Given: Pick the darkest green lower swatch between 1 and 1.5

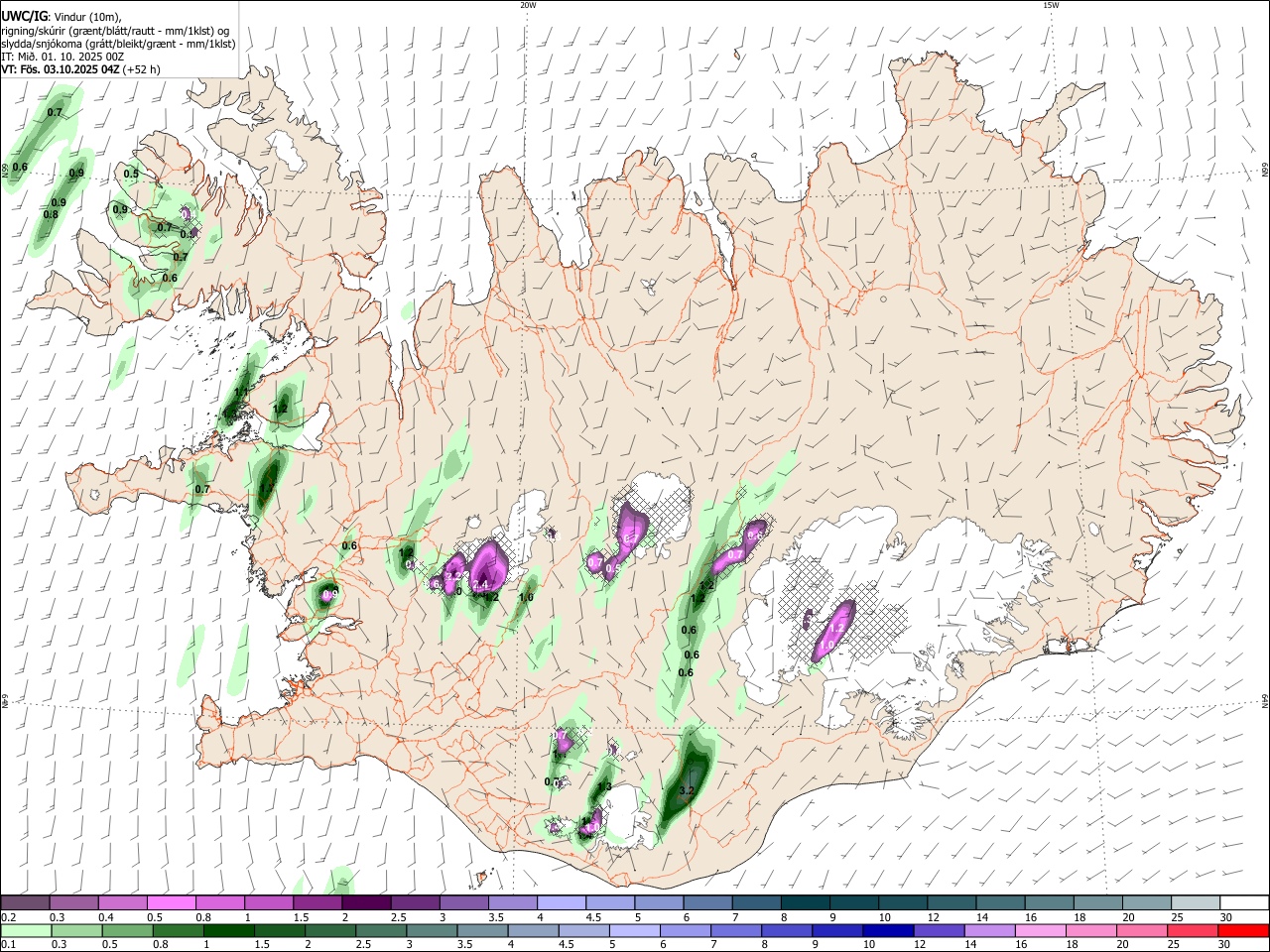Looking at the screenshot, I should coord(228,930).
